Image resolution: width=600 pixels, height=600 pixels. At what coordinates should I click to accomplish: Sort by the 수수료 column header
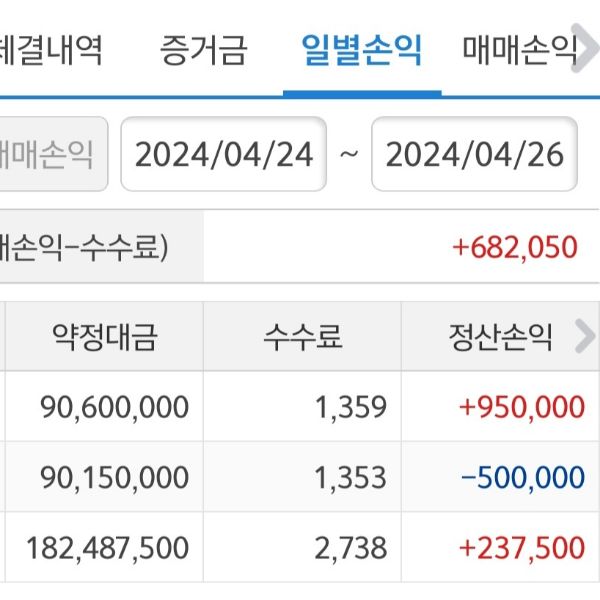click(302, 338)
